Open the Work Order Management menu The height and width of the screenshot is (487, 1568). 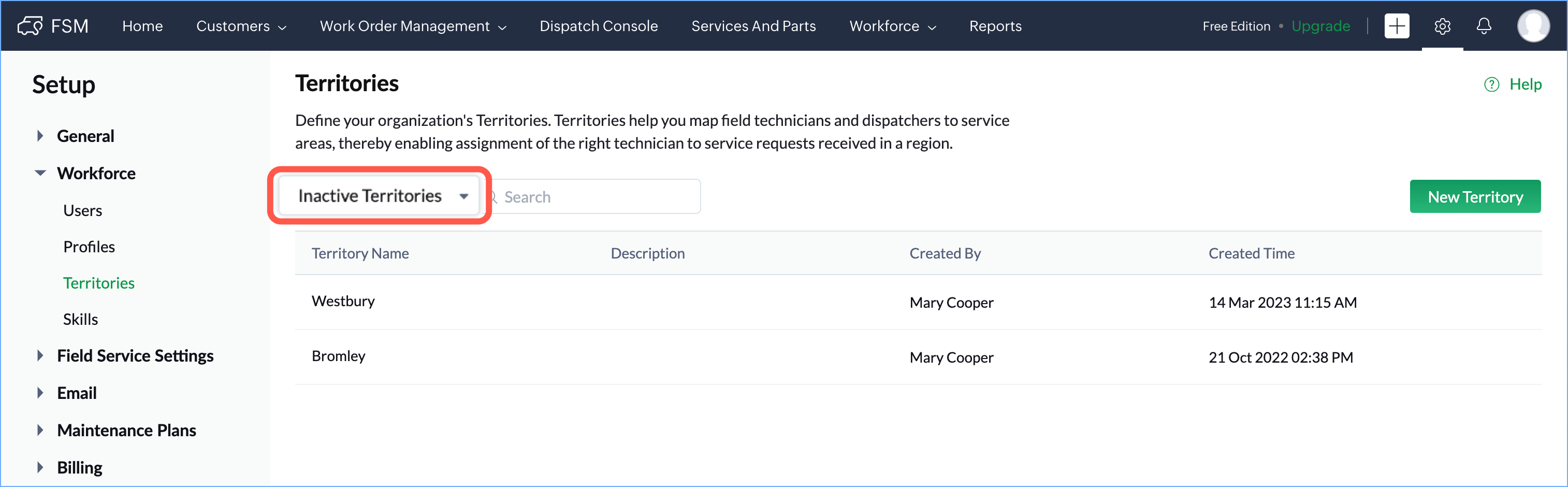click(413, 26)
